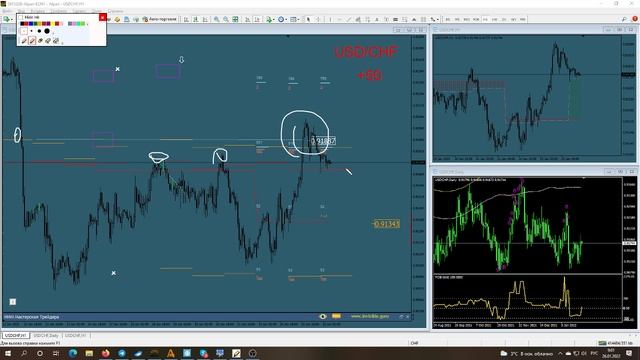640x360 pixels.
Task: Expand the drawing objects dropdown arrow
Action: click(x=438, y=20)
